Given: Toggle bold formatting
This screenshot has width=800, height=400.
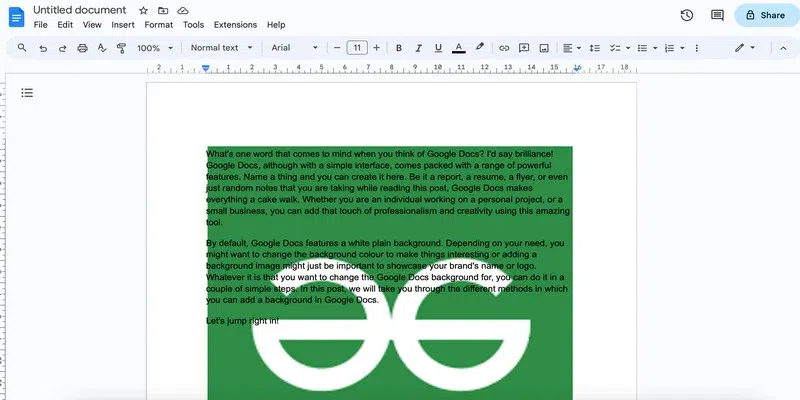Looking at the screenshot, I should pos(399,48).
